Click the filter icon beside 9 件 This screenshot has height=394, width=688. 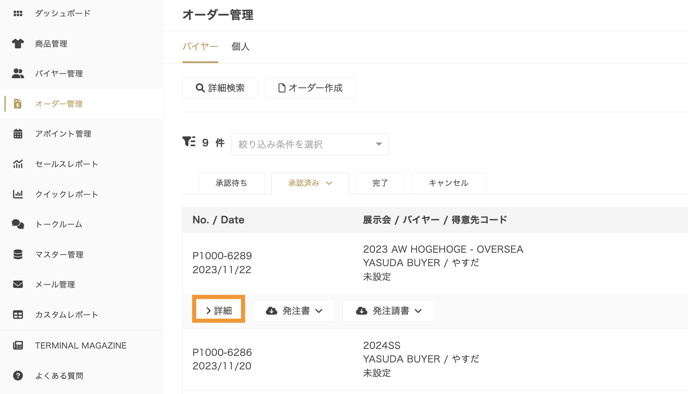189,142
